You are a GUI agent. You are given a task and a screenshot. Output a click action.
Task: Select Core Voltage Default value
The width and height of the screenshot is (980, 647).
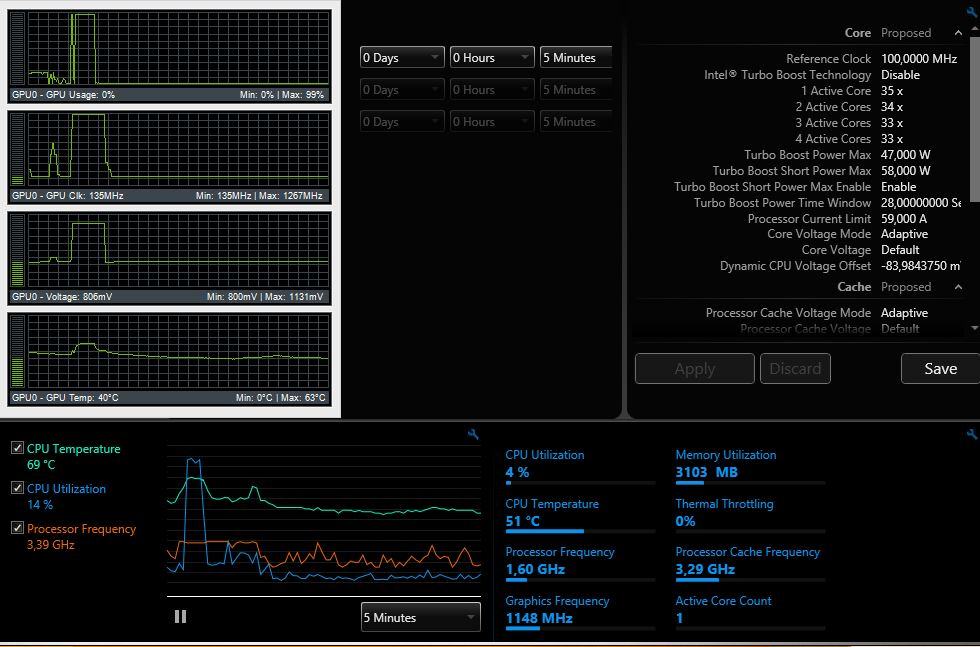click(x=900, y=250)
